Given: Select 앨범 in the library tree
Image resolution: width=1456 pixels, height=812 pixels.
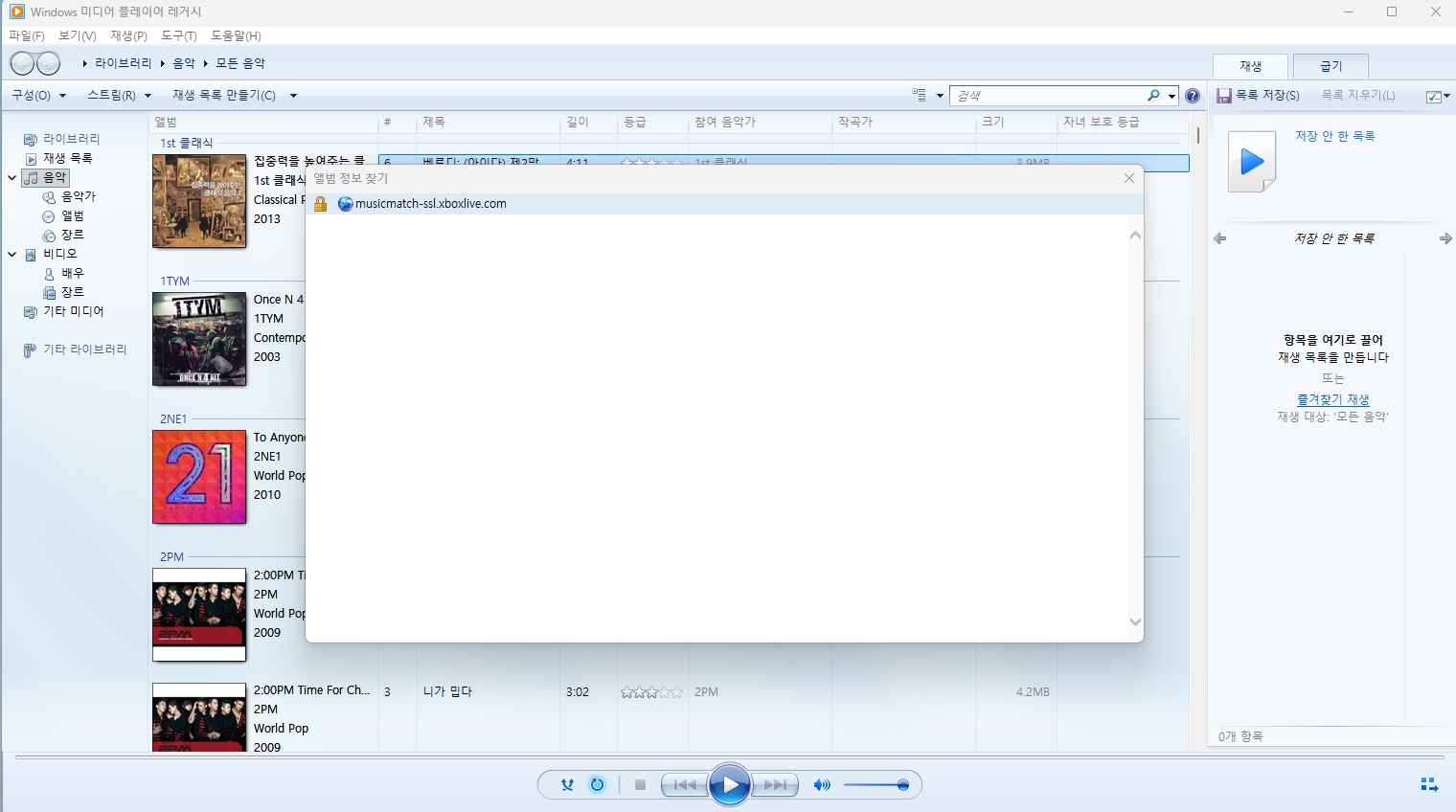Looking at the screenshot, I should click(x=73, y=215).
